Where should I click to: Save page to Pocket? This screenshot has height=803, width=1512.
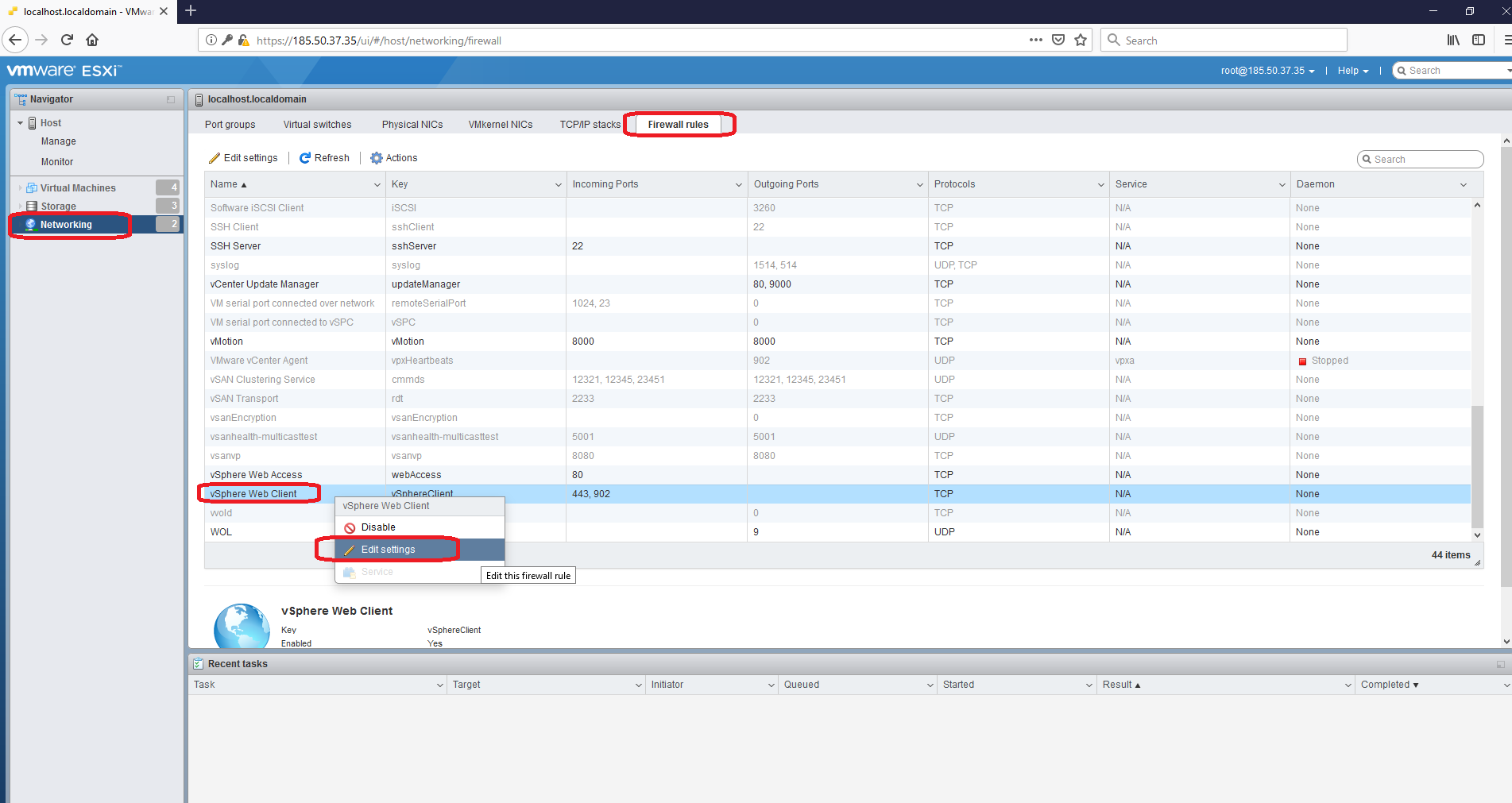(x=1058, y=40)
